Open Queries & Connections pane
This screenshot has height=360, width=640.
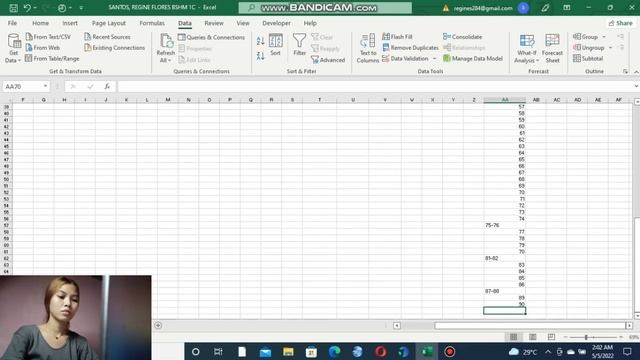pyautogui.click(x=211, y=37)
